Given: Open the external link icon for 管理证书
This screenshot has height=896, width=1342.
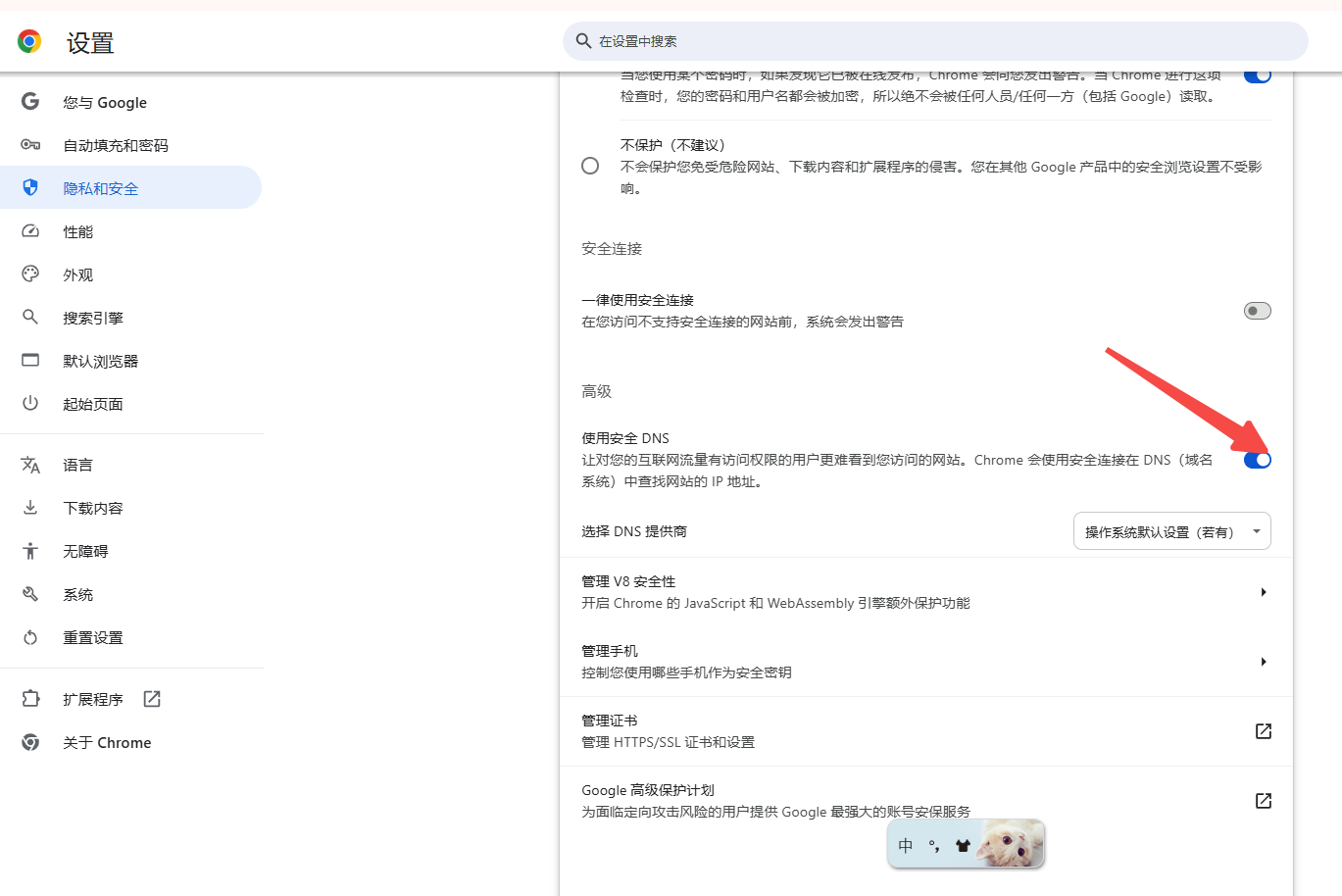Looking at the screenshot, I should 1264,731.
